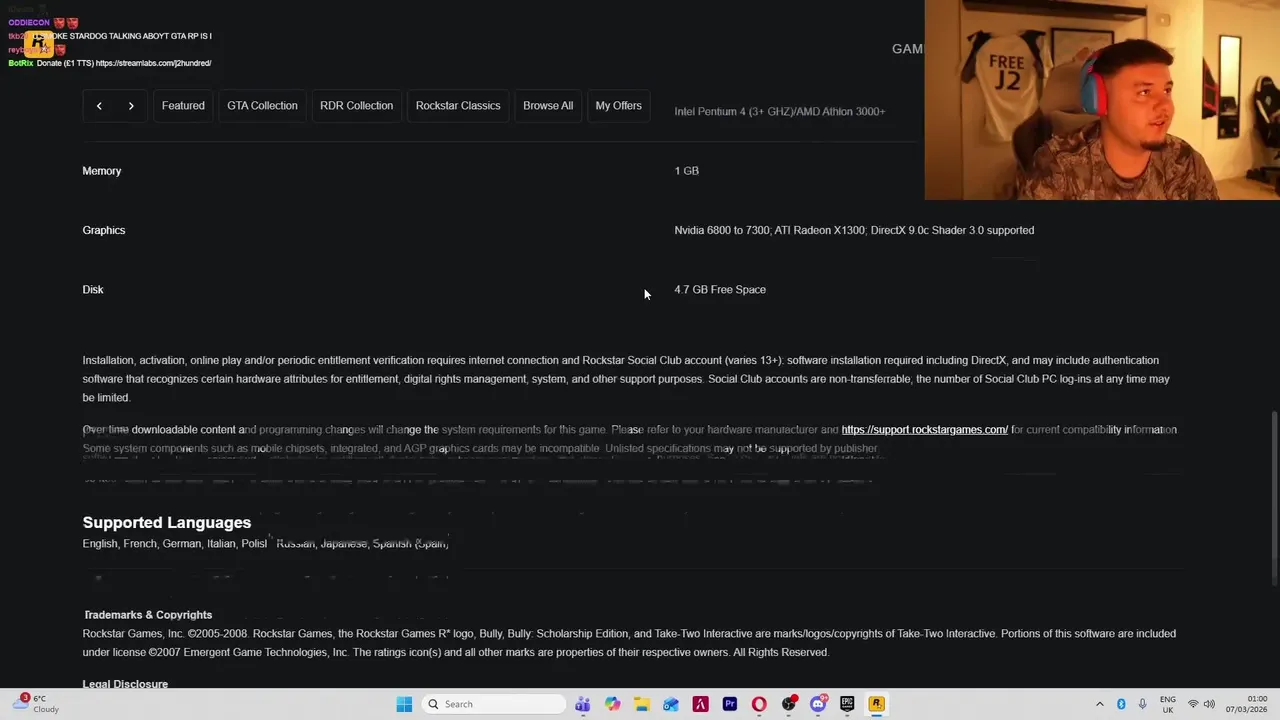Click the page vertical scrollbar thumb

[x=1274, y=500]
